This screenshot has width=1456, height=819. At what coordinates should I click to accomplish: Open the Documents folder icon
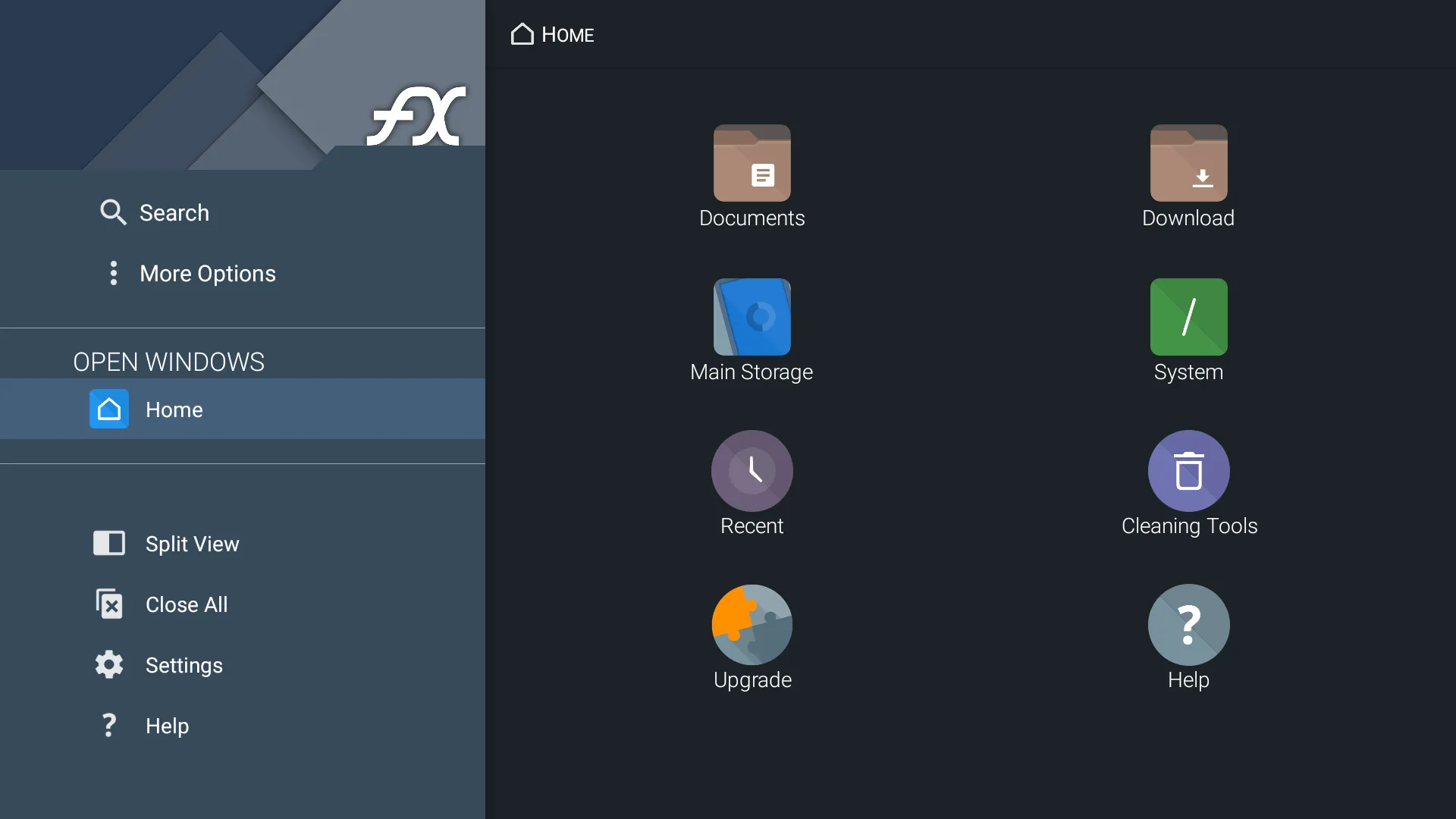click(752, 163)
